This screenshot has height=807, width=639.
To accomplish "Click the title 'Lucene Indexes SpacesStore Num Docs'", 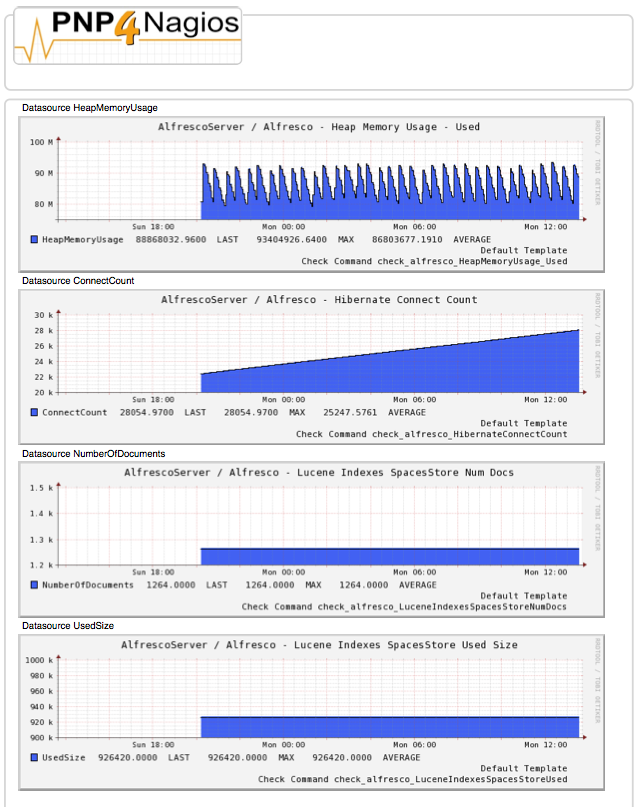I will (405, 472).
